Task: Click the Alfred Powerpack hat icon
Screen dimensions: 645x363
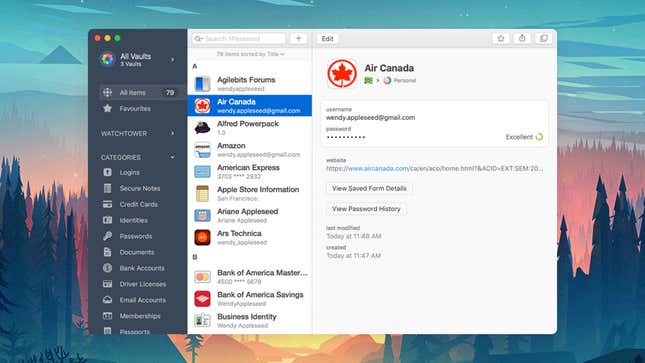Action: pos(202,128)
